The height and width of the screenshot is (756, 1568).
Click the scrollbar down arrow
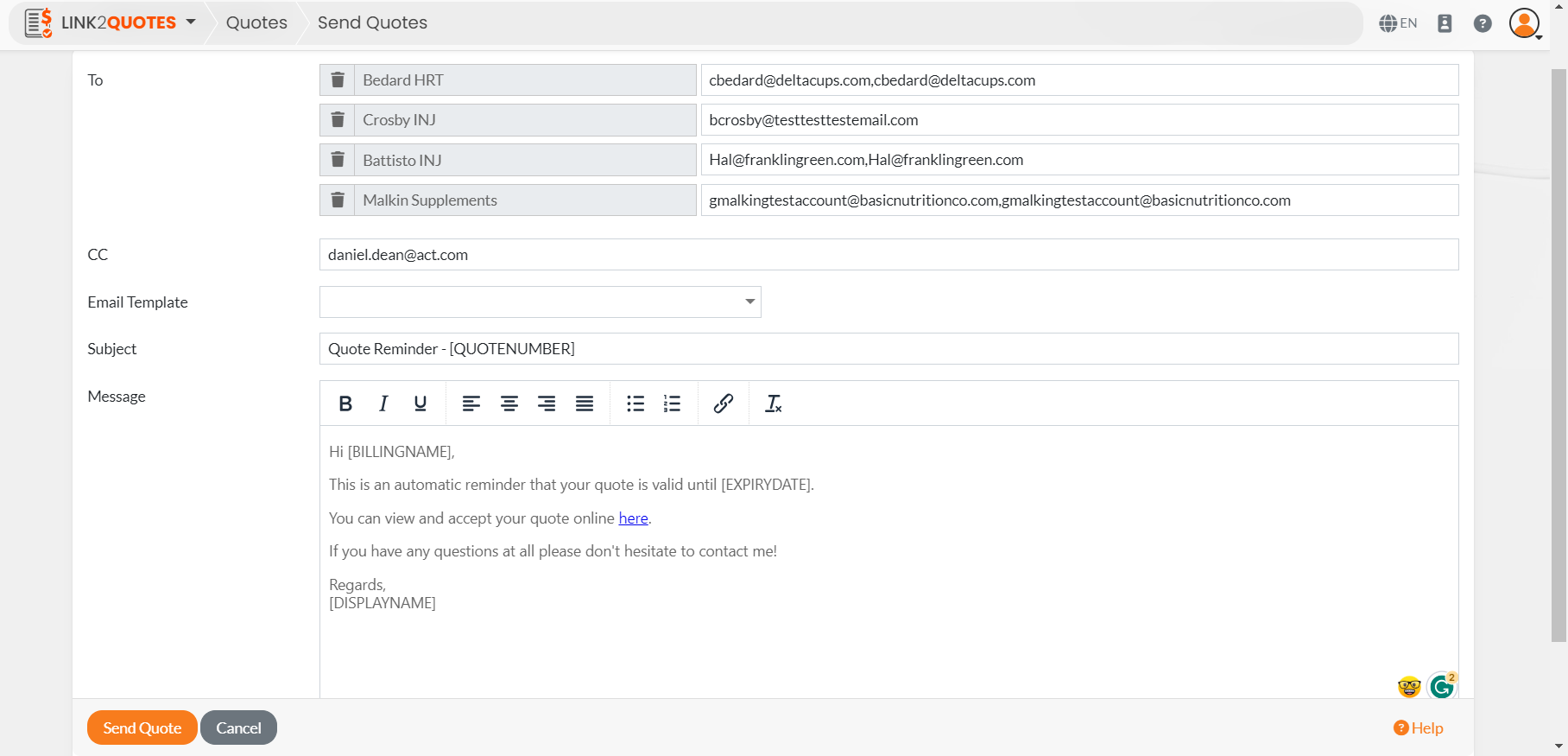tap(1559, 746)
